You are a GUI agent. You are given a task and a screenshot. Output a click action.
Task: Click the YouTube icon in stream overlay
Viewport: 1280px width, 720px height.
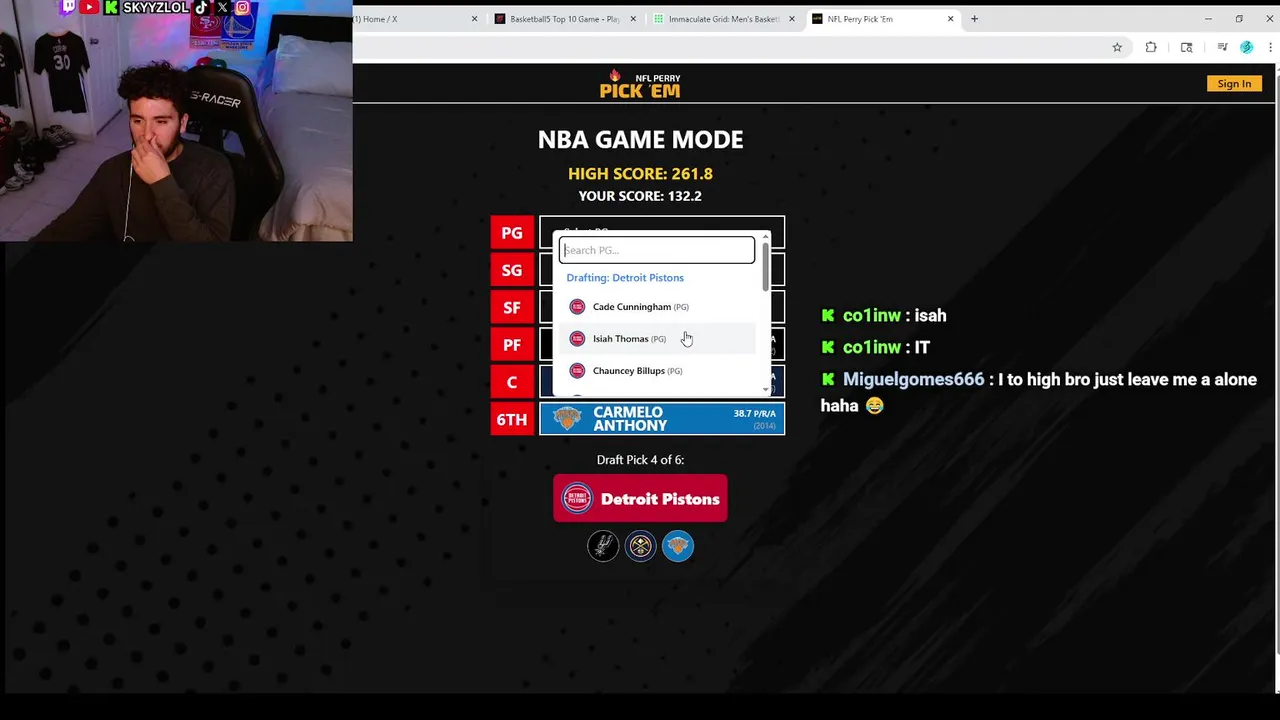[x=89, y=7]
